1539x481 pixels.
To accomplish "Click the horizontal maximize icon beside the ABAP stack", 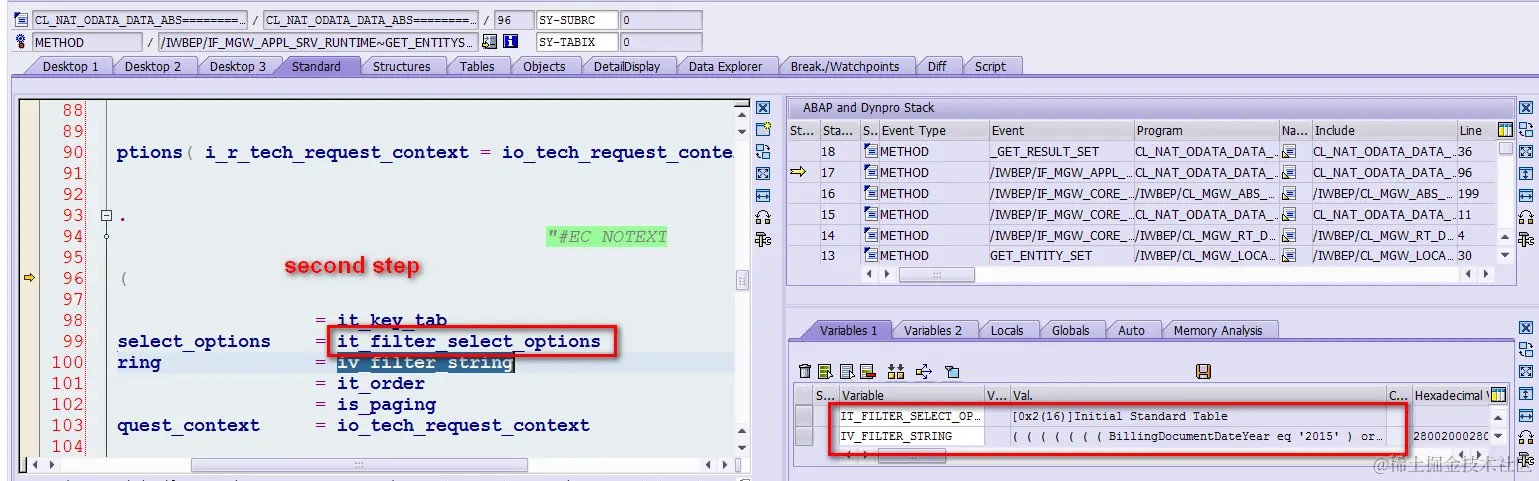I will coord(1526,195).
